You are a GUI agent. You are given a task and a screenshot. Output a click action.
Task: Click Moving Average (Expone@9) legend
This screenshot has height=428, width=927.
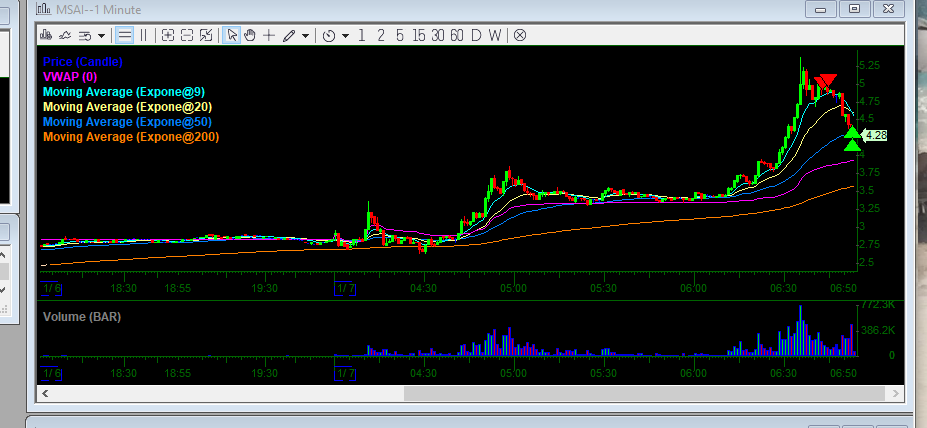click(x=124, y=92)
